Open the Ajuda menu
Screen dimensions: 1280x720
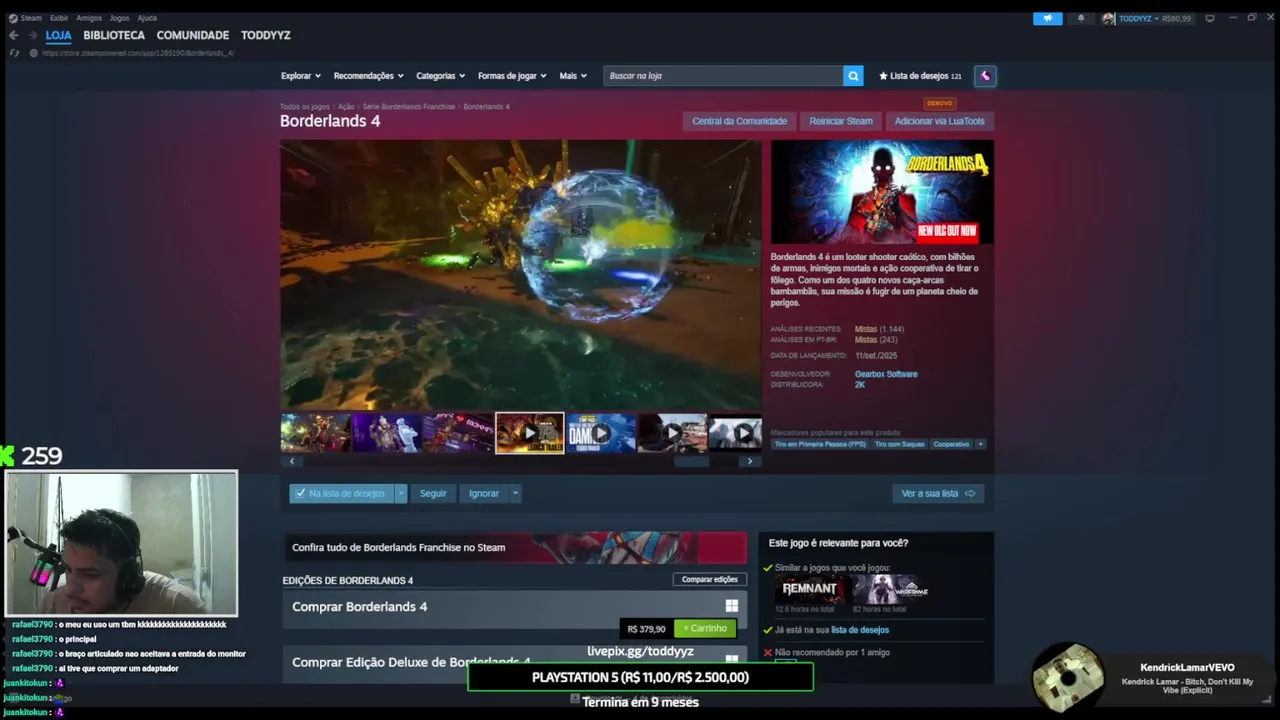147,18
